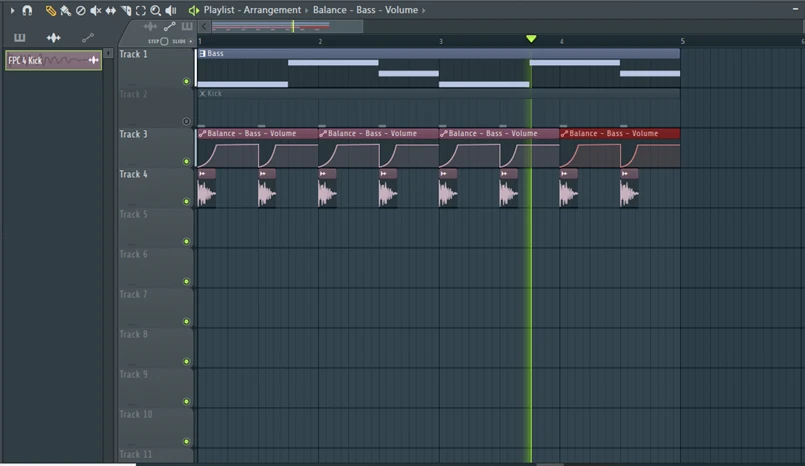This screenshot has height=466, width=805.
Task: Click Balance - Bass - Volume breadcrumb
Action: click(365, 10)
